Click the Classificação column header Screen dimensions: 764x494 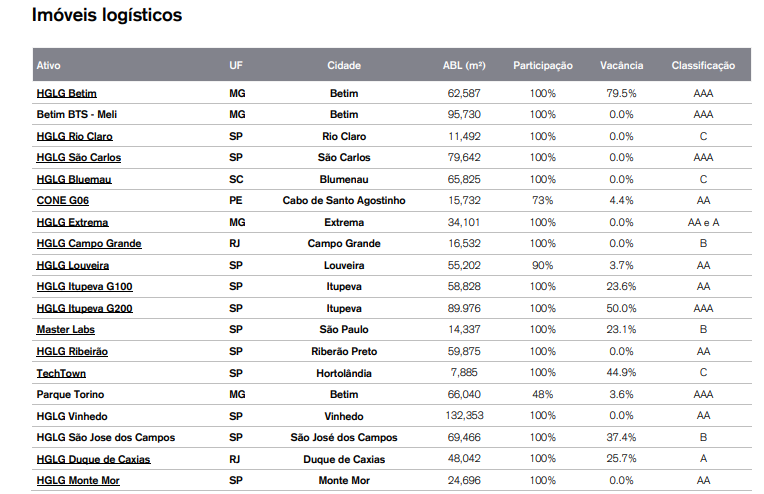tap(703, 66)
